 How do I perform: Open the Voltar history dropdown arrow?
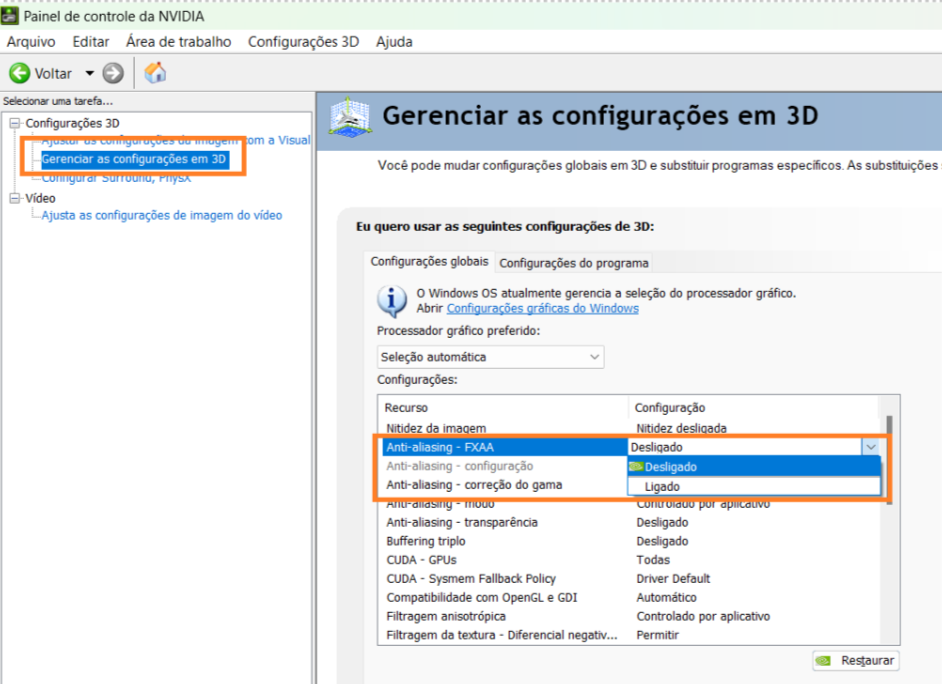pos(89,73)
